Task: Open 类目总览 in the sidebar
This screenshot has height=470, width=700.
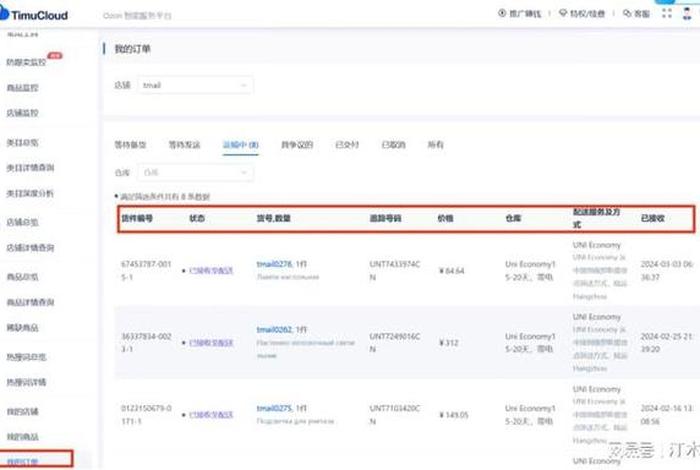Action: (22, 142)
